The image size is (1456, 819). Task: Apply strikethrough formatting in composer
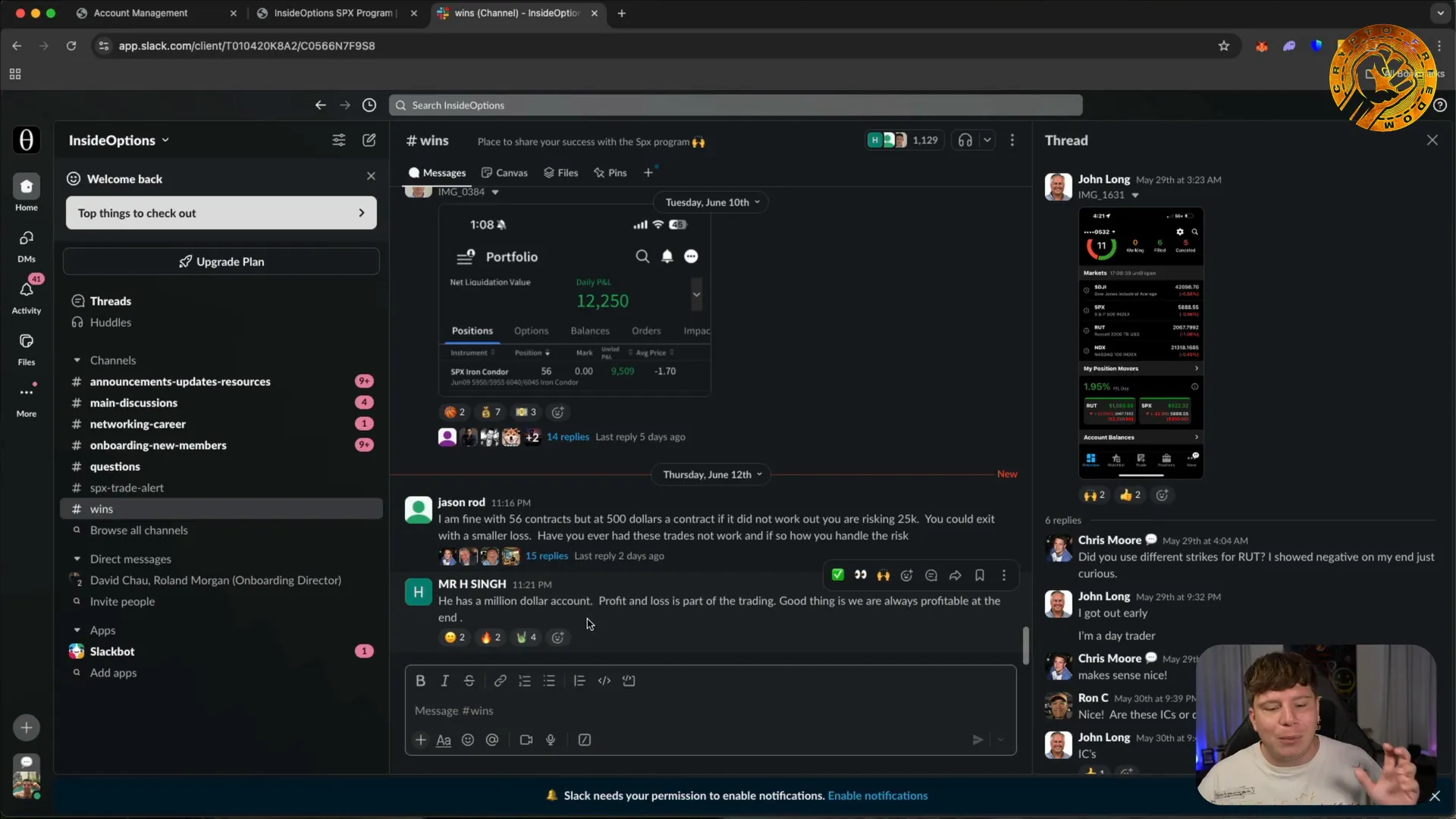click(469, 681)
